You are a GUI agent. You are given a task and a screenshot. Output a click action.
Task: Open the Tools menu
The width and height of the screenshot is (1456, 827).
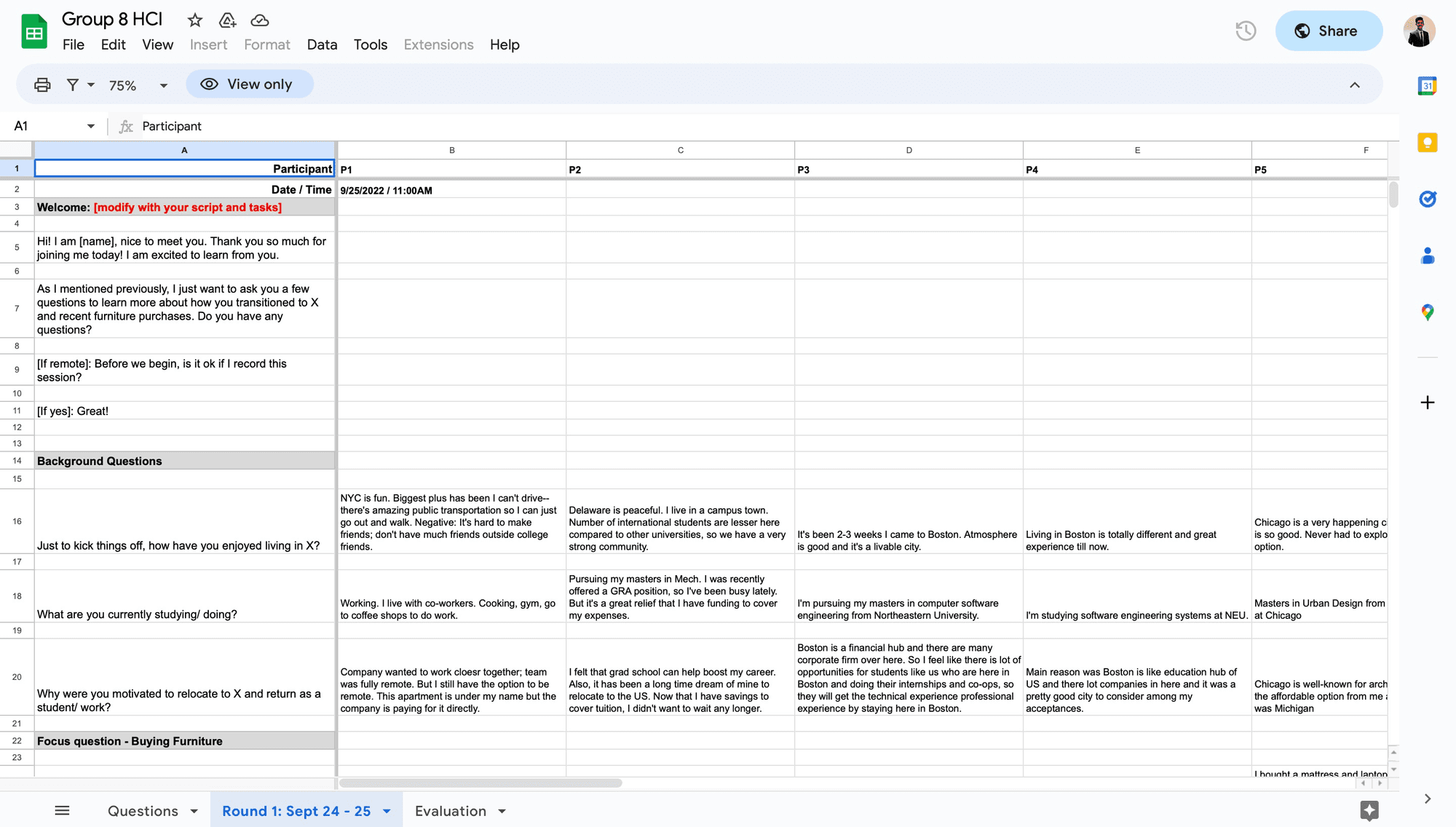click(371, 45)
